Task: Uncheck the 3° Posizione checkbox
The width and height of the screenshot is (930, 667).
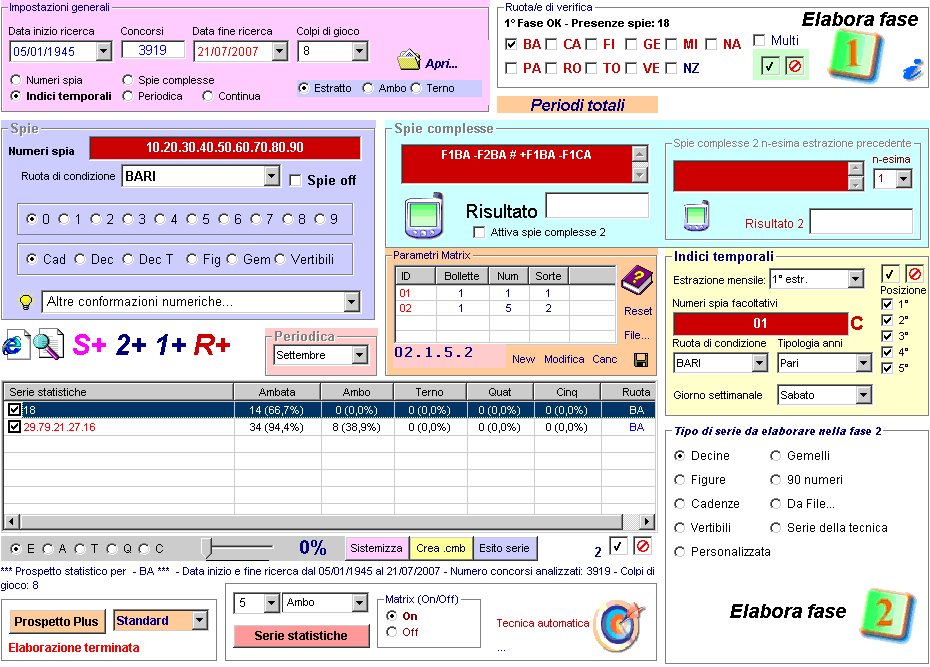Action: 887,336
